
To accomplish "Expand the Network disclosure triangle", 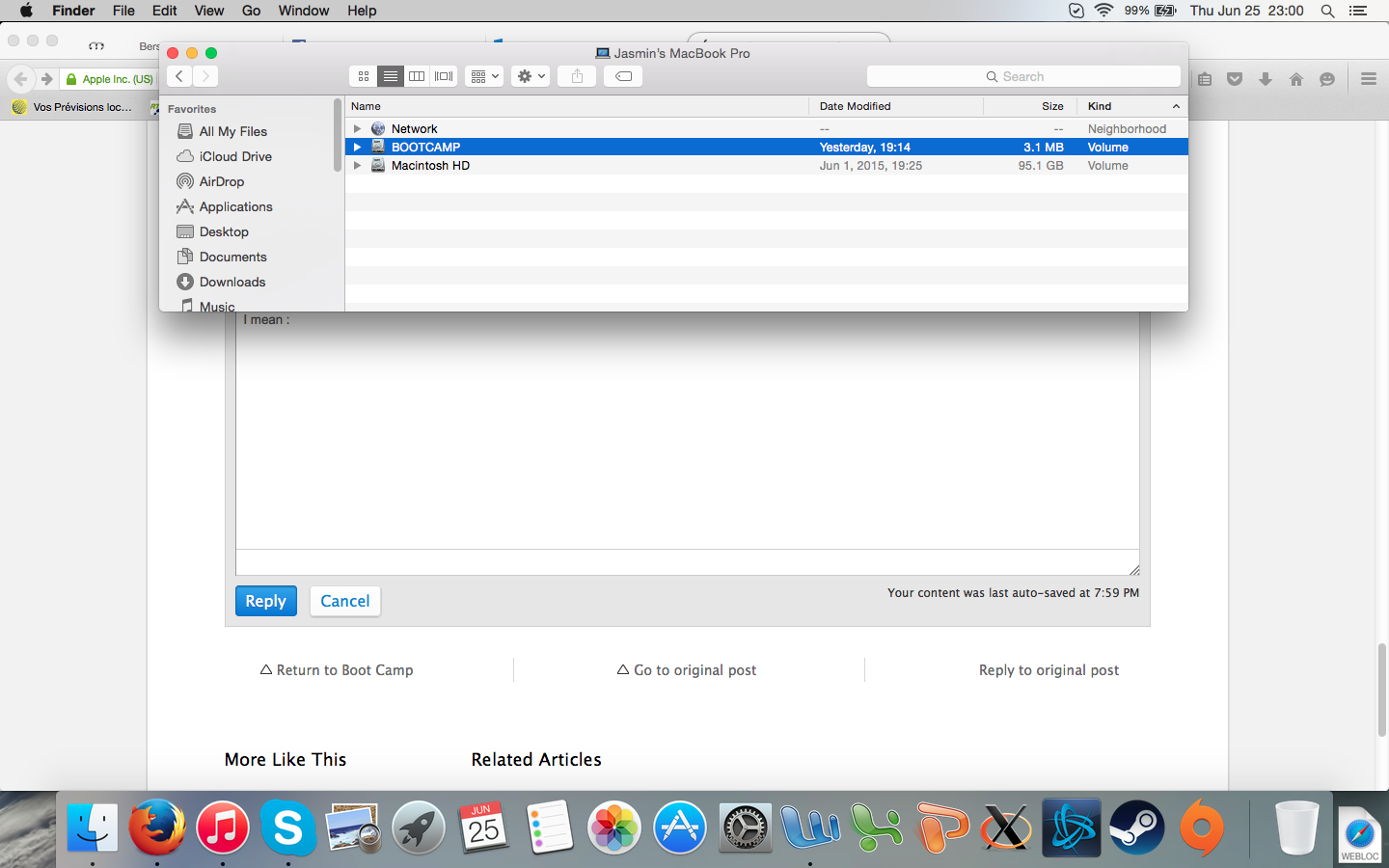I will [x=357, y=128].
